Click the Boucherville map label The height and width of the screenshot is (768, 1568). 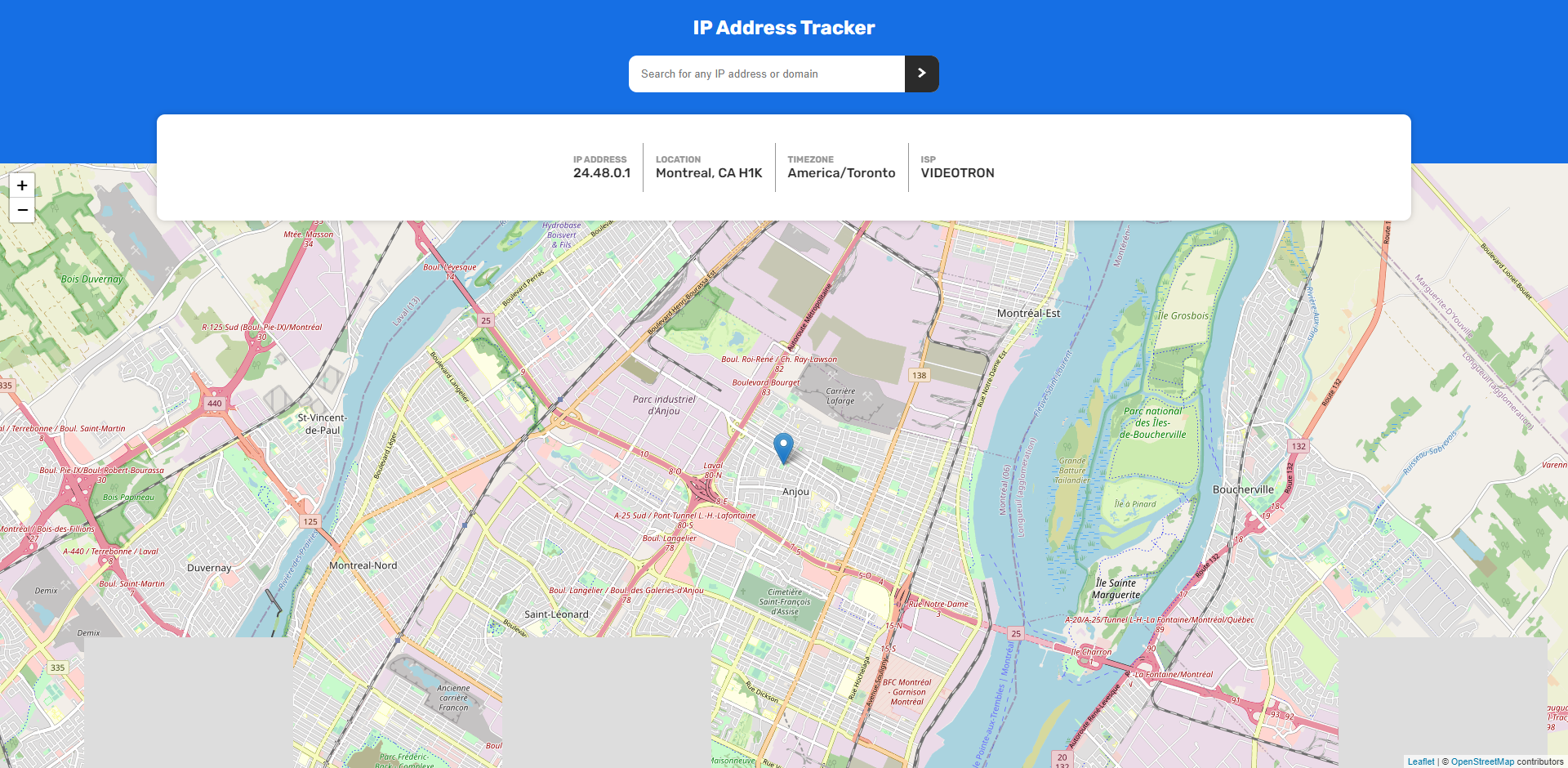1242,490
